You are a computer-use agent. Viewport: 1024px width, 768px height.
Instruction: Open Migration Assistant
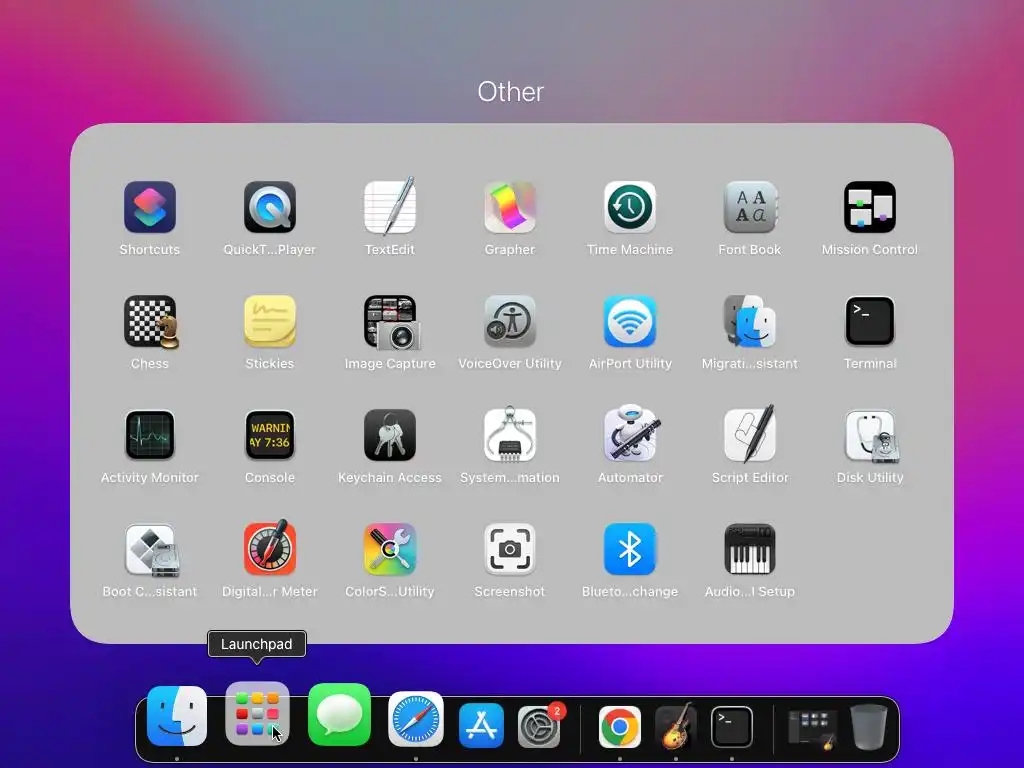750,321
